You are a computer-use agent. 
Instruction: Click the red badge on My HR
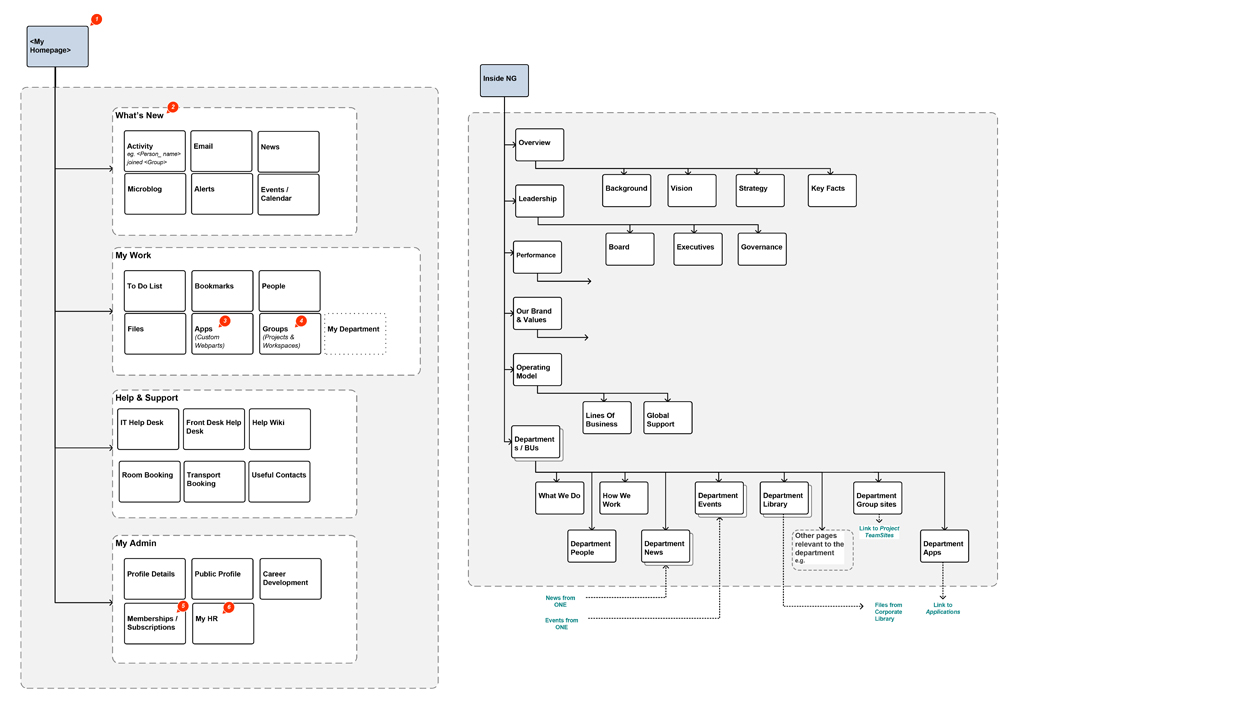[x=228, y=607]
